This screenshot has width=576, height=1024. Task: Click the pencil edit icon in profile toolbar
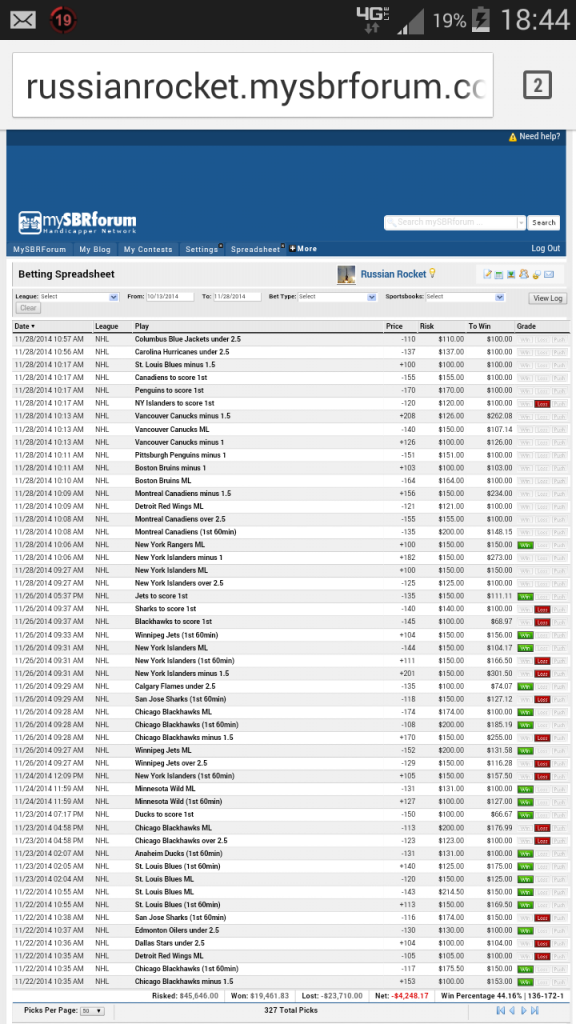click(x=487, y=275)
